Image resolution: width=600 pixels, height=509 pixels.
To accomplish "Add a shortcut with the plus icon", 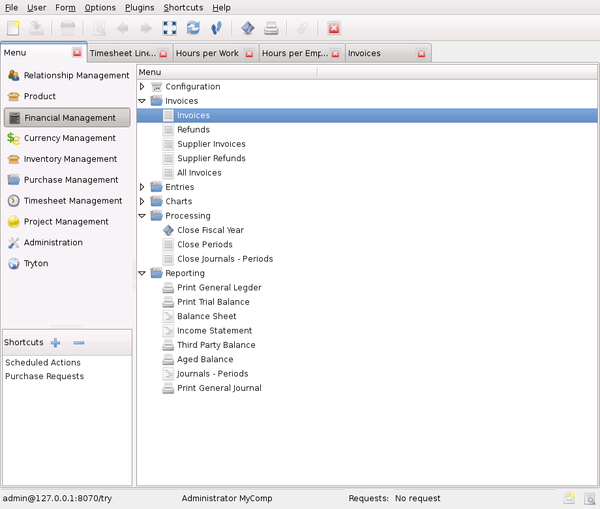I will pyautogui.click(x=55, y=343).
